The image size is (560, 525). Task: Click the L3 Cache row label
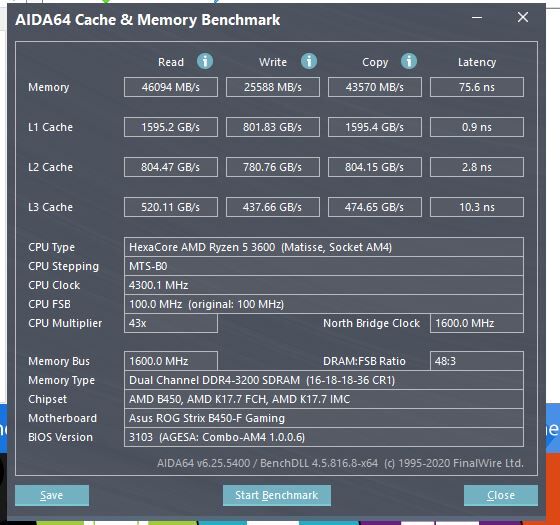pyautogui.click(x=50, y=207)
